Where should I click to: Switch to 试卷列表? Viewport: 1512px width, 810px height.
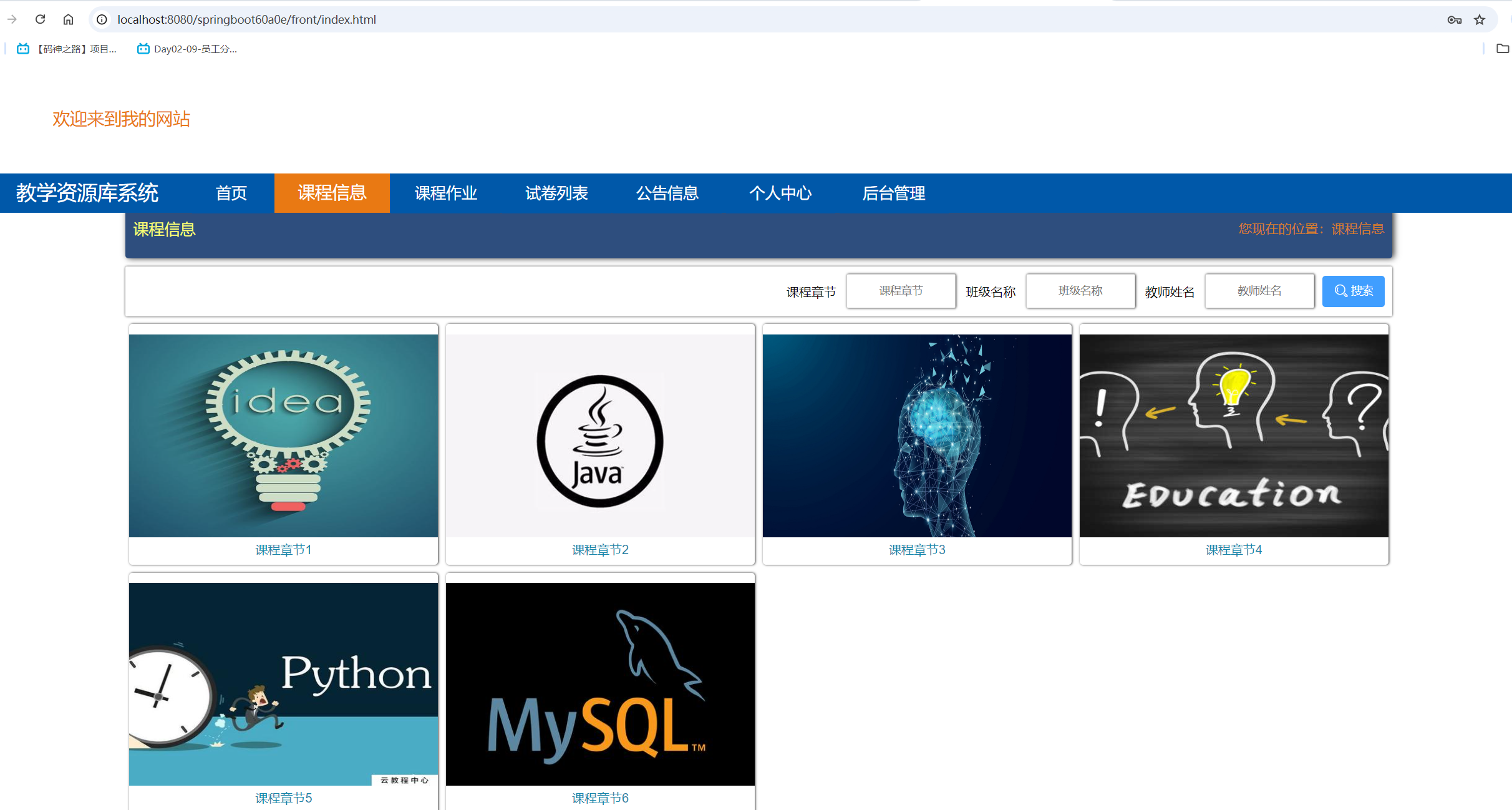tap(556, 193)
